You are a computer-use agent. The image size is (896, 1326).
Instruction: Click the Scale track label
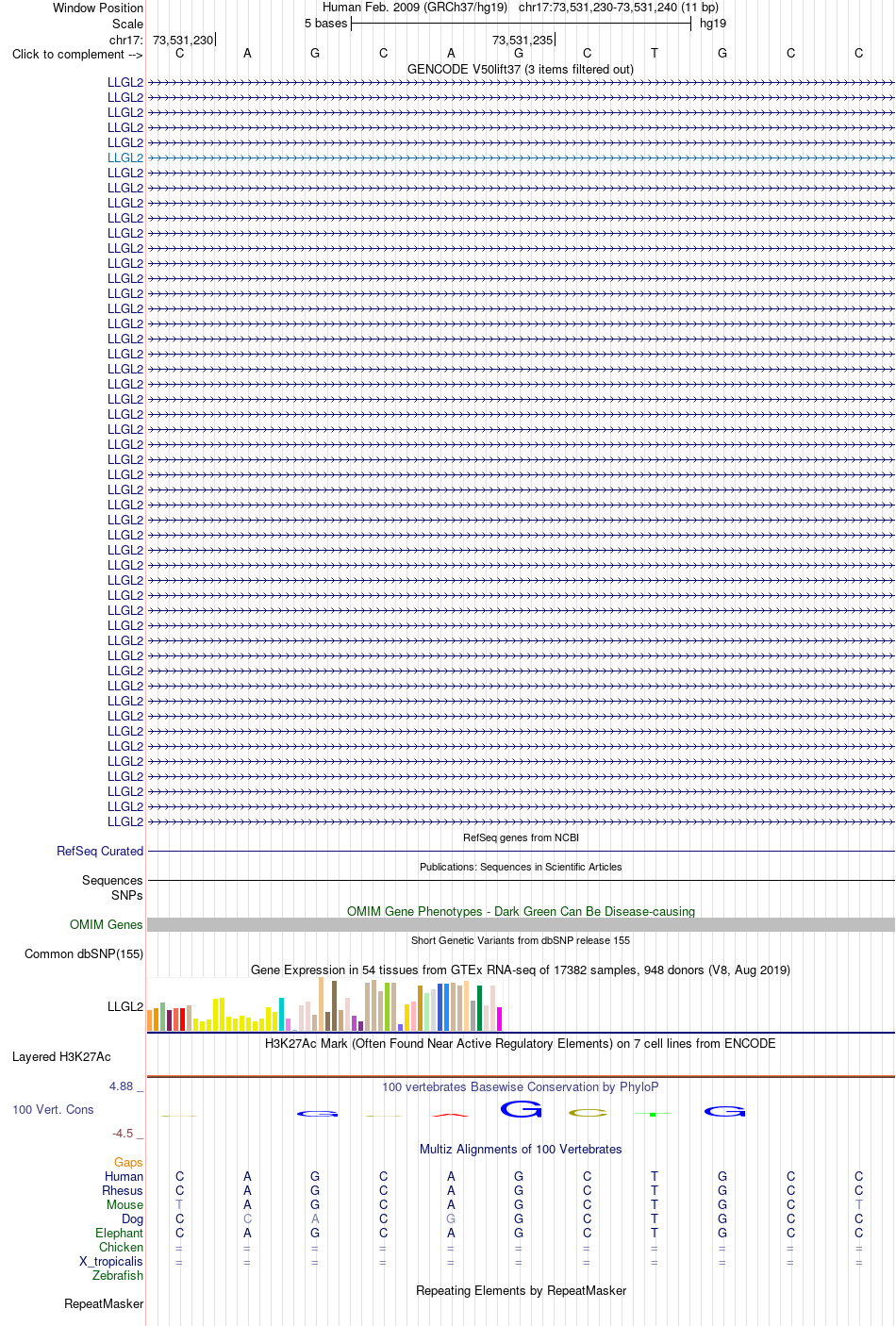tap(127, 24)
